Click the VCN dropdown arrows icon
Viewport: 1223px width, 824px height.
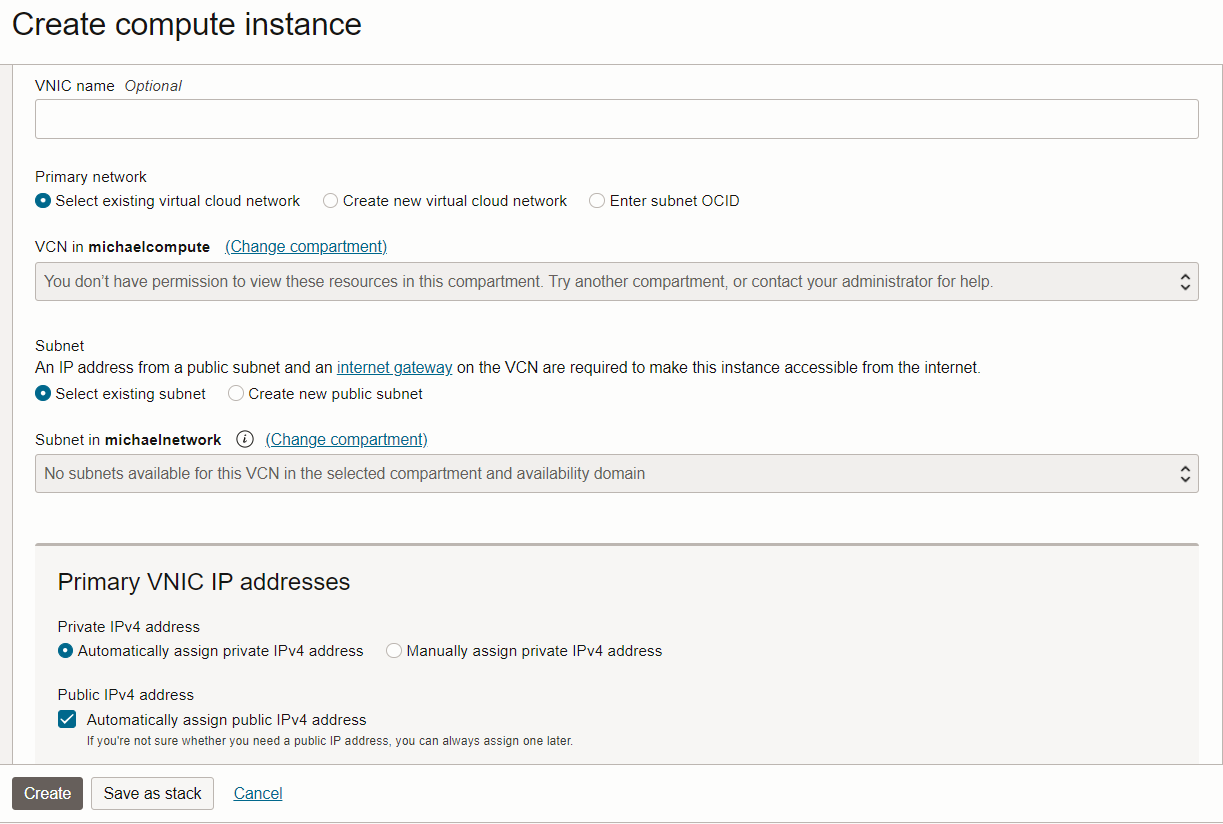1184,282
